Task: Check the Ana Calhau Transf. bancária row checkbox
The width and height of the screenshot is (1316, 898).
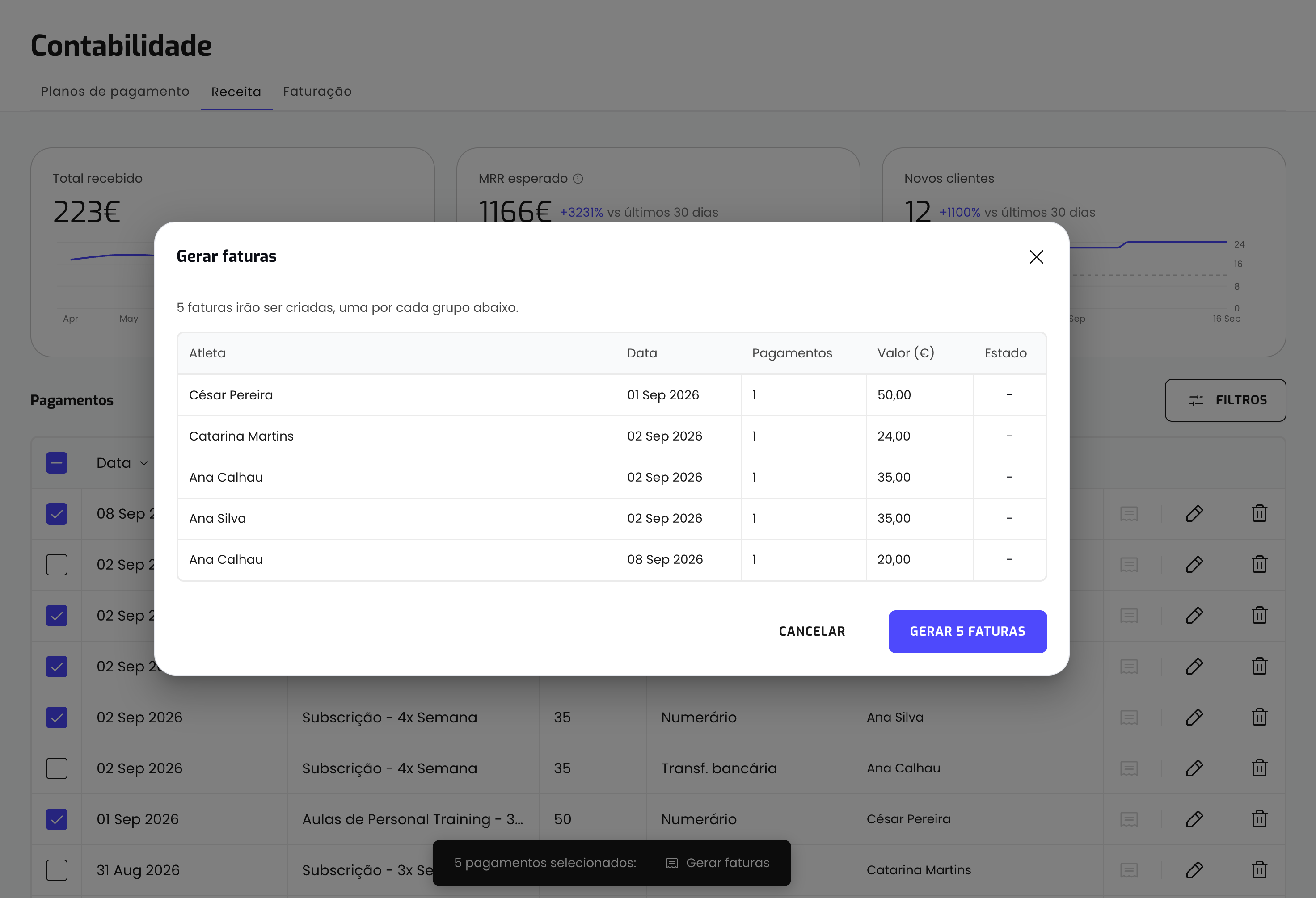Action: [57, 768]
